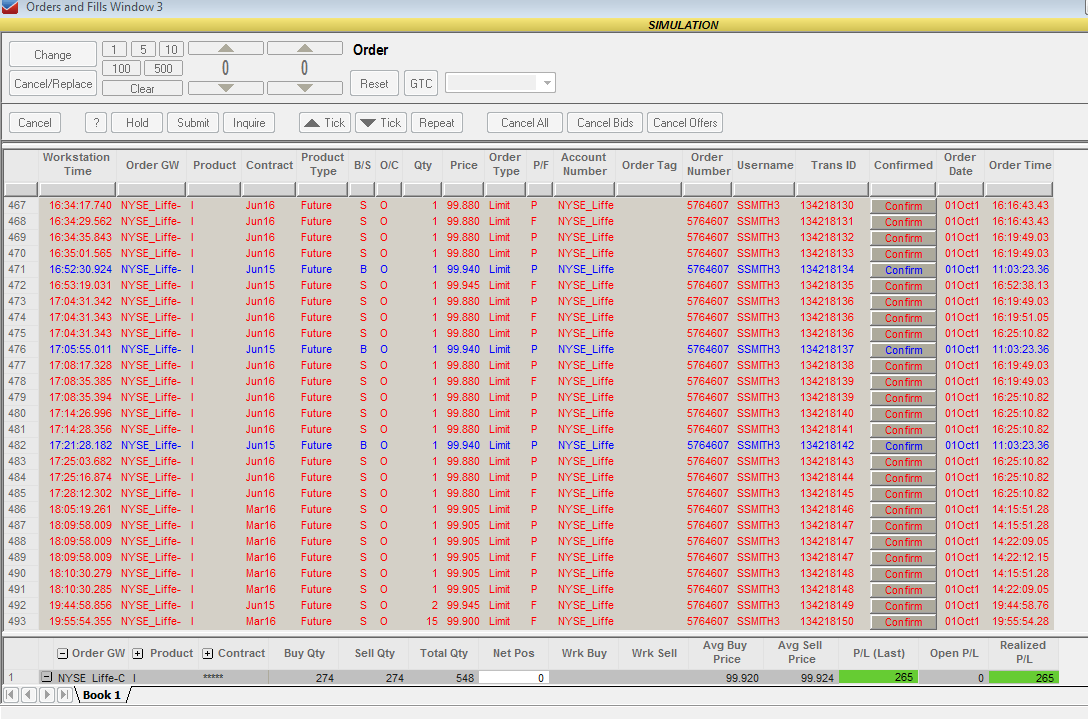Go to next sheet navigation arrow

pos(46,695)
